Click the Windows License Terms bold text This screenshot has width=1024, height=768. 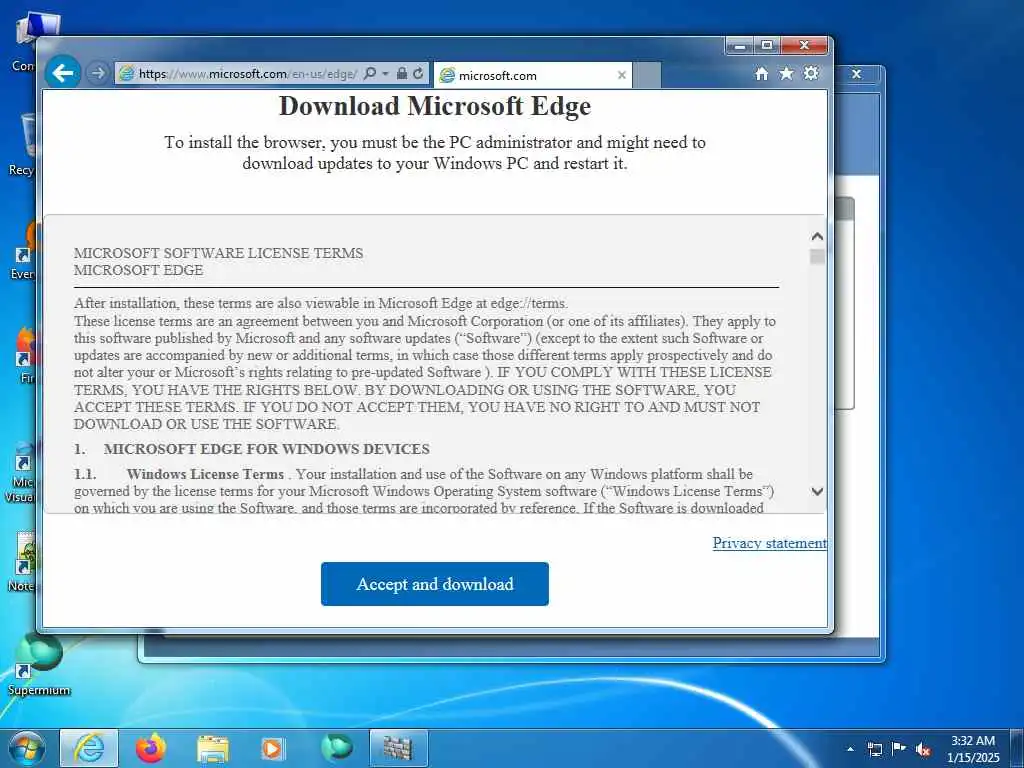[205, 474]
